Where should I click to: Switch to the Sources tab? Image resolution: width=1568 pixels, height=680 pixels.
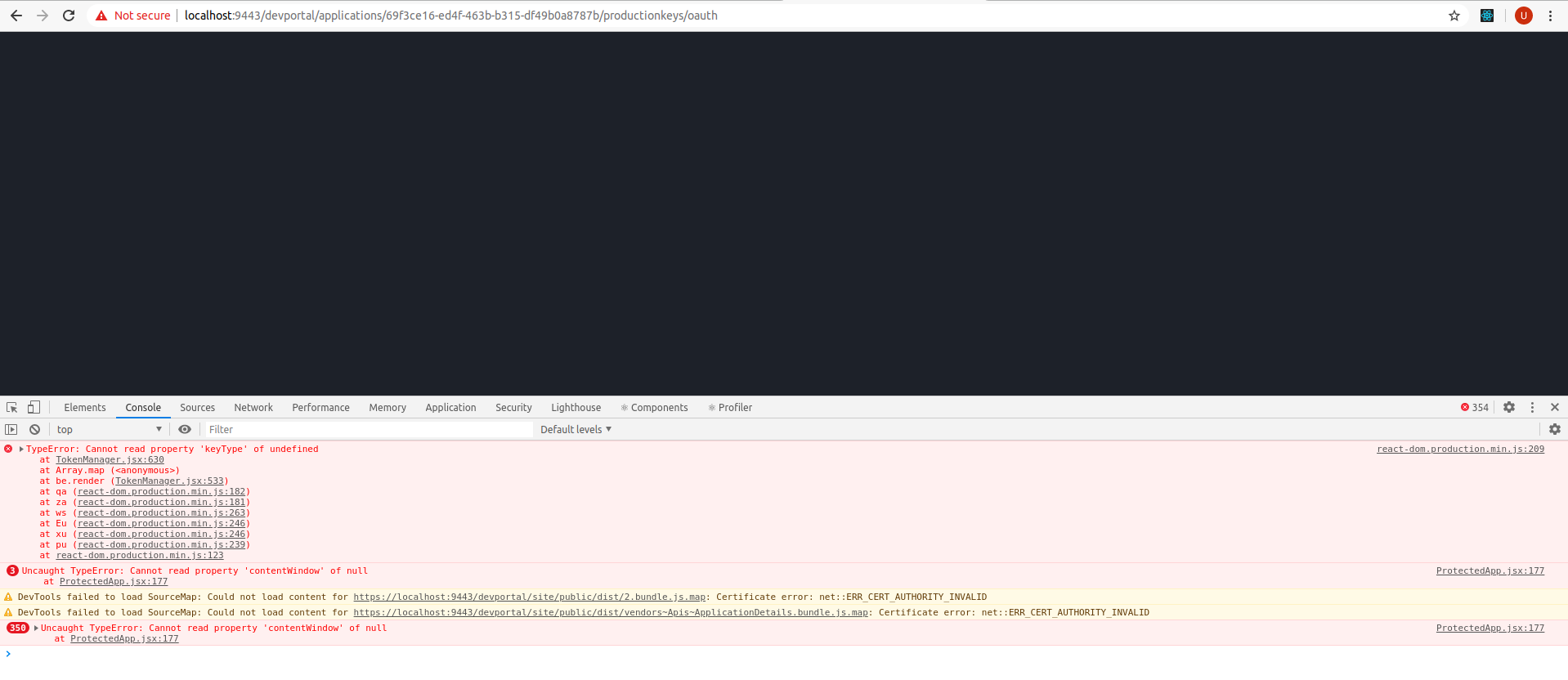(198, 407)
